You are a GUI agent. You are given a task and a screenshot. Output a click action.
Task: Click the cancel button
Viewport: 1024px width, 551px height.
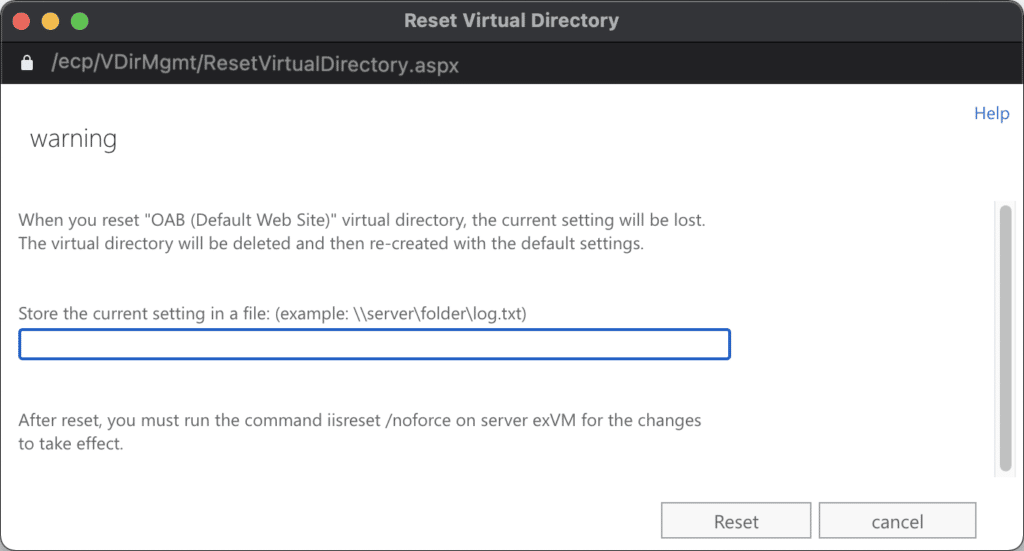coord(897,521)
